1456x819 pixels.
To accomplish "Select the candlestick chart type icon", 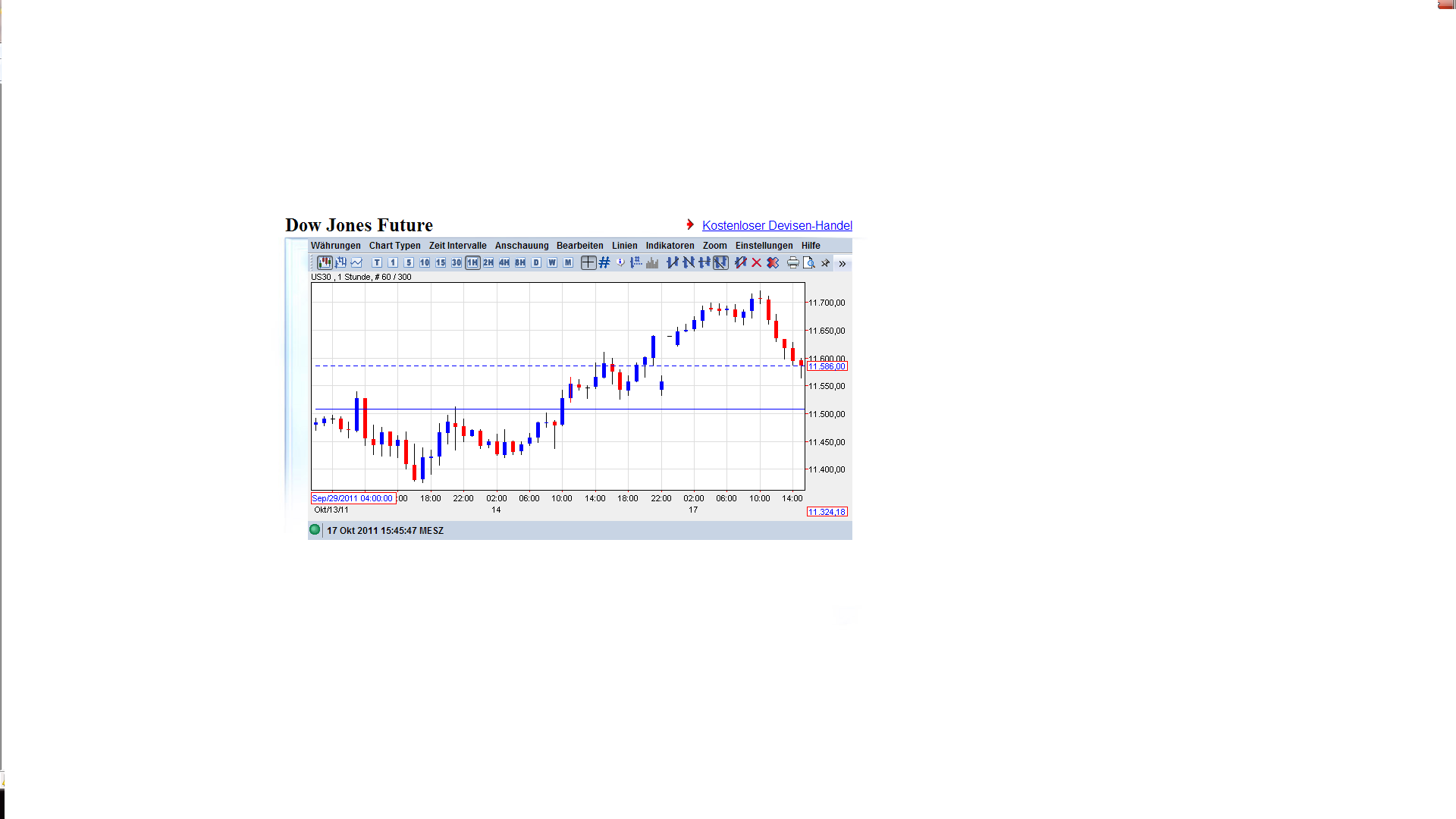I will pyautogui.click(x=325, y=262).
